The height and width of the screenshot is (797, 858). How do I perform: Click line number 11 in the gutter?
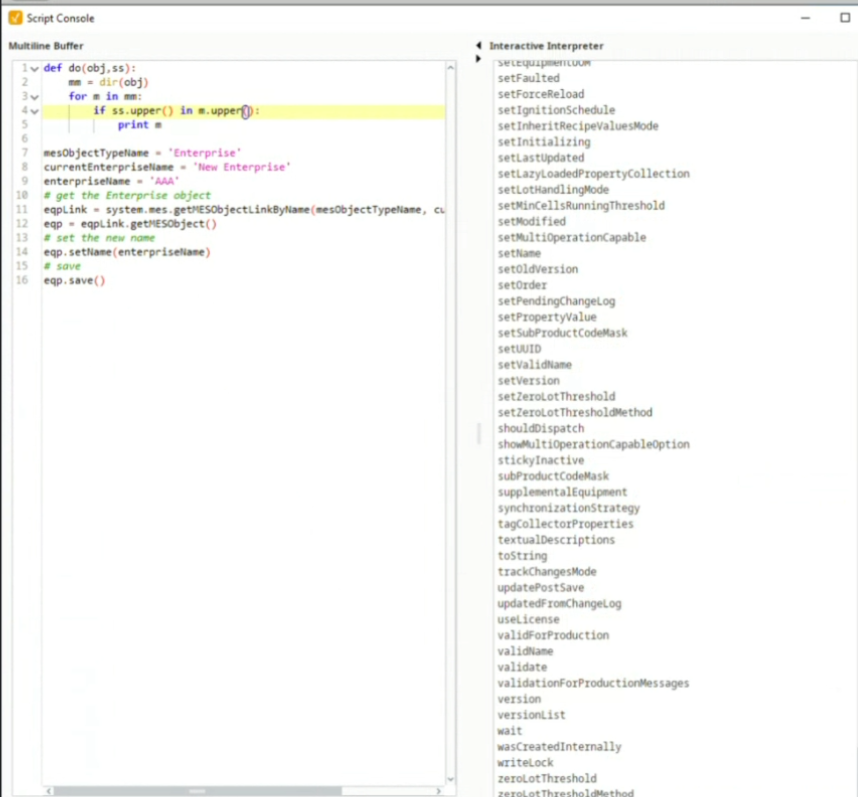[x=22, y=210]
